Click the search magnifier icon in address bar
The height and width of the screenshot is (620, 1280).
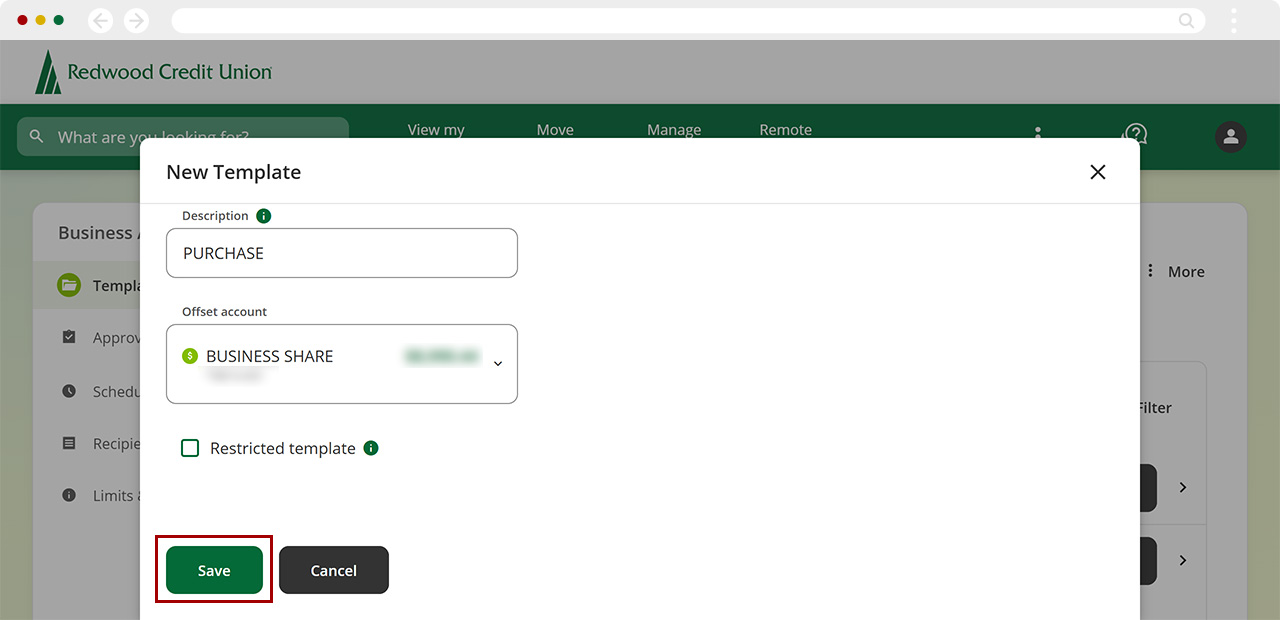click(1187, 20)
